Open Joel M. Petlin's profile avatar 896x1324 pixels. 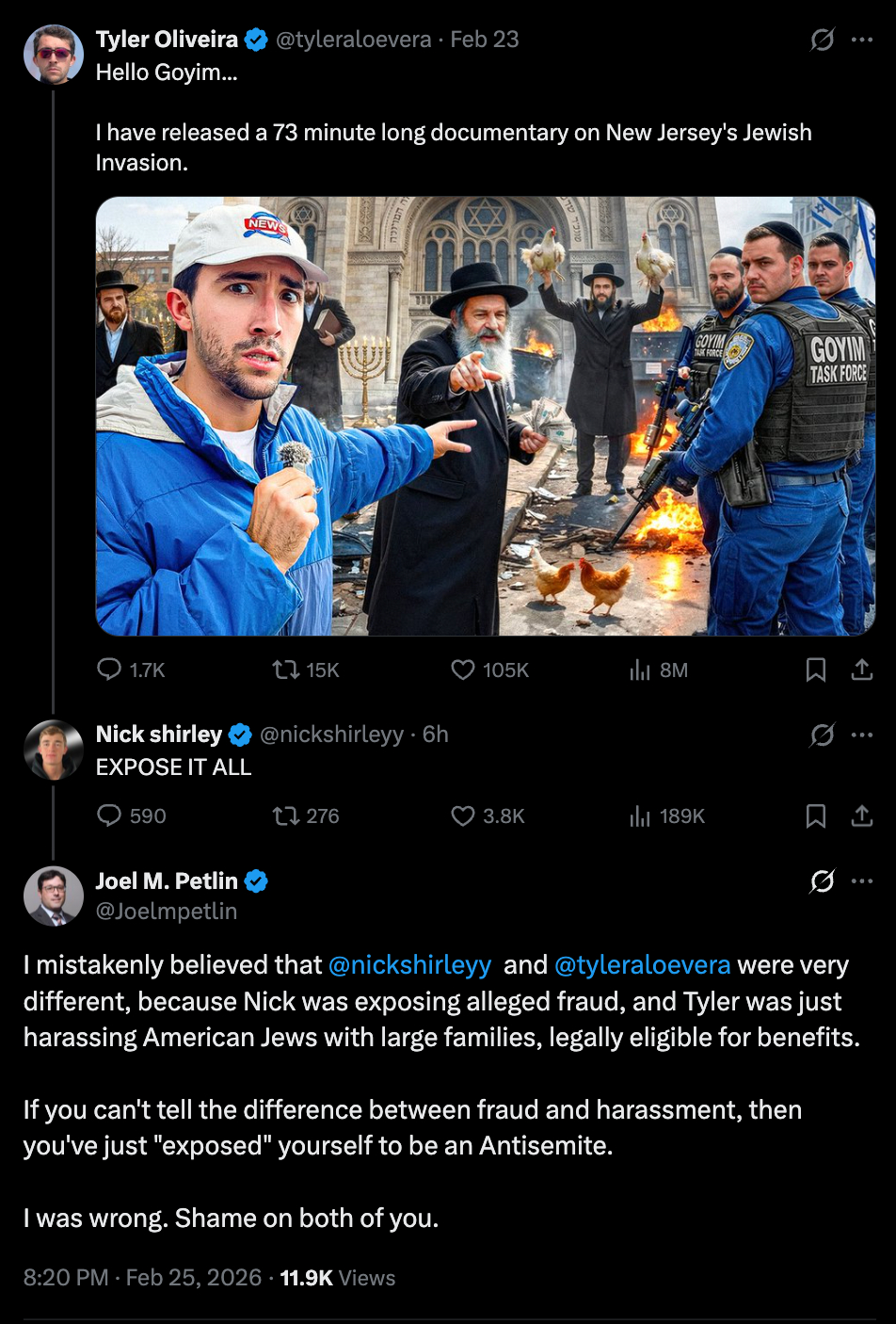click(54, 896)
